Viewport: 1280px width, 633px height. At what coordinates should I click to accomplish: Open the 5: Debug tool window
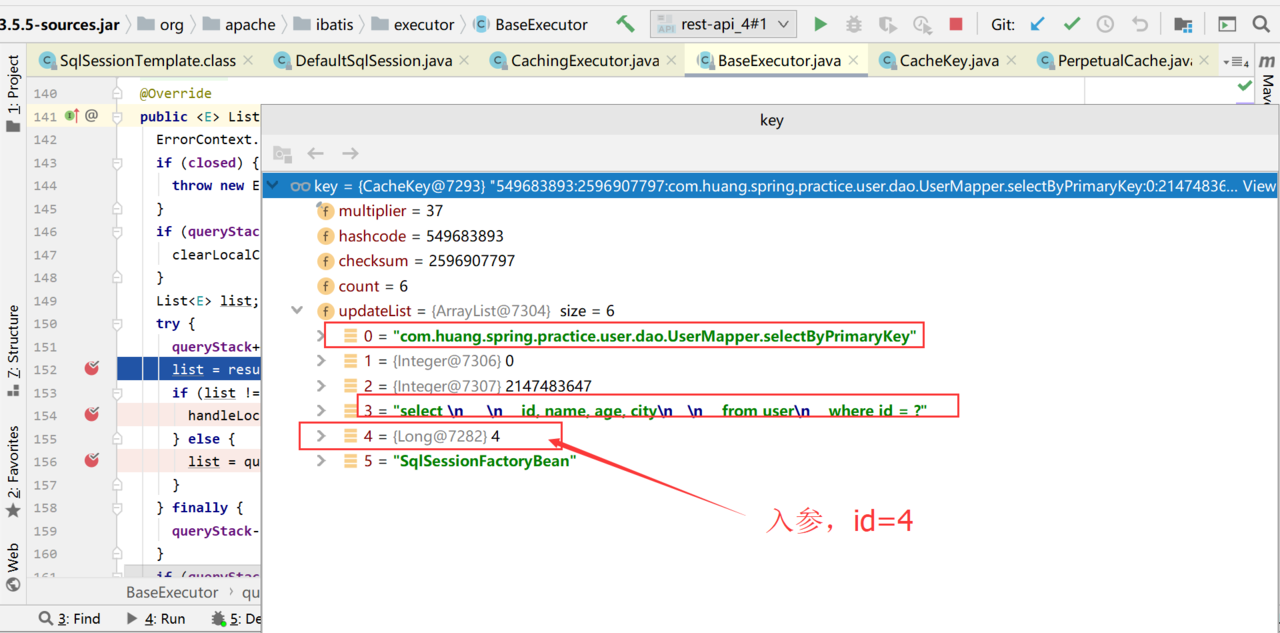click(236, 619)
